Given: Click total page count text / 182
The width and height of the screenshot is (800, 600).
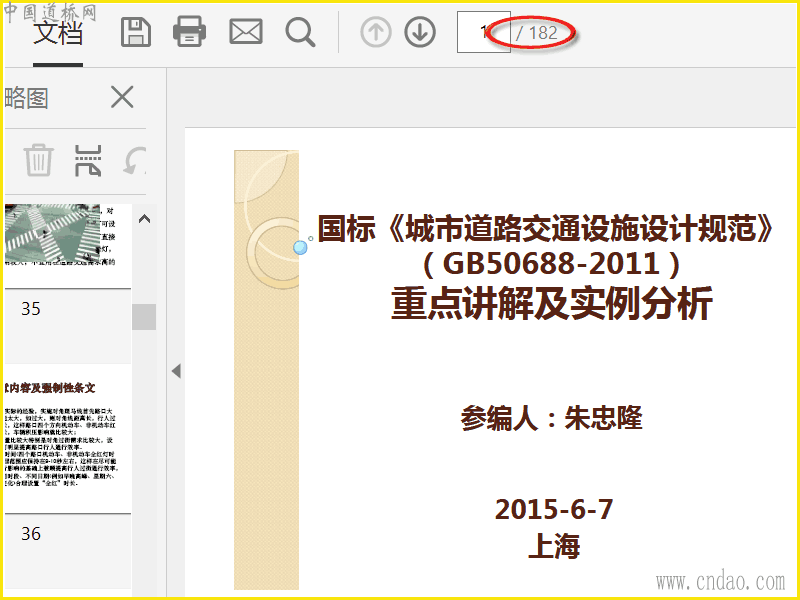Looking at the screenshot, I should (x=536, y=33).
